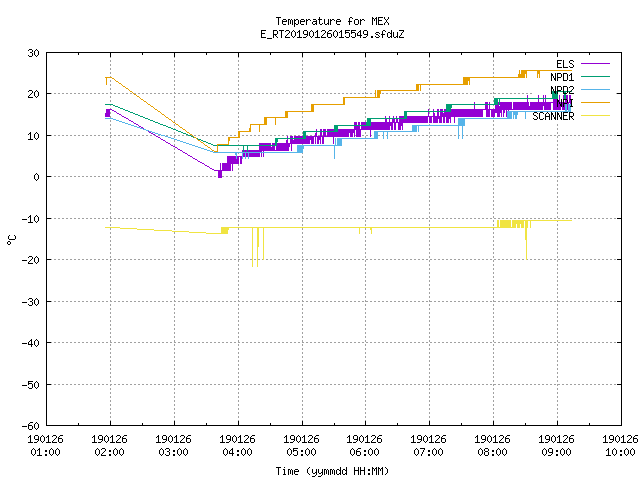The image size is (640, 480).
Task: Click the yellow SCANNER legend line sample
Action: (x=595, y=116)
